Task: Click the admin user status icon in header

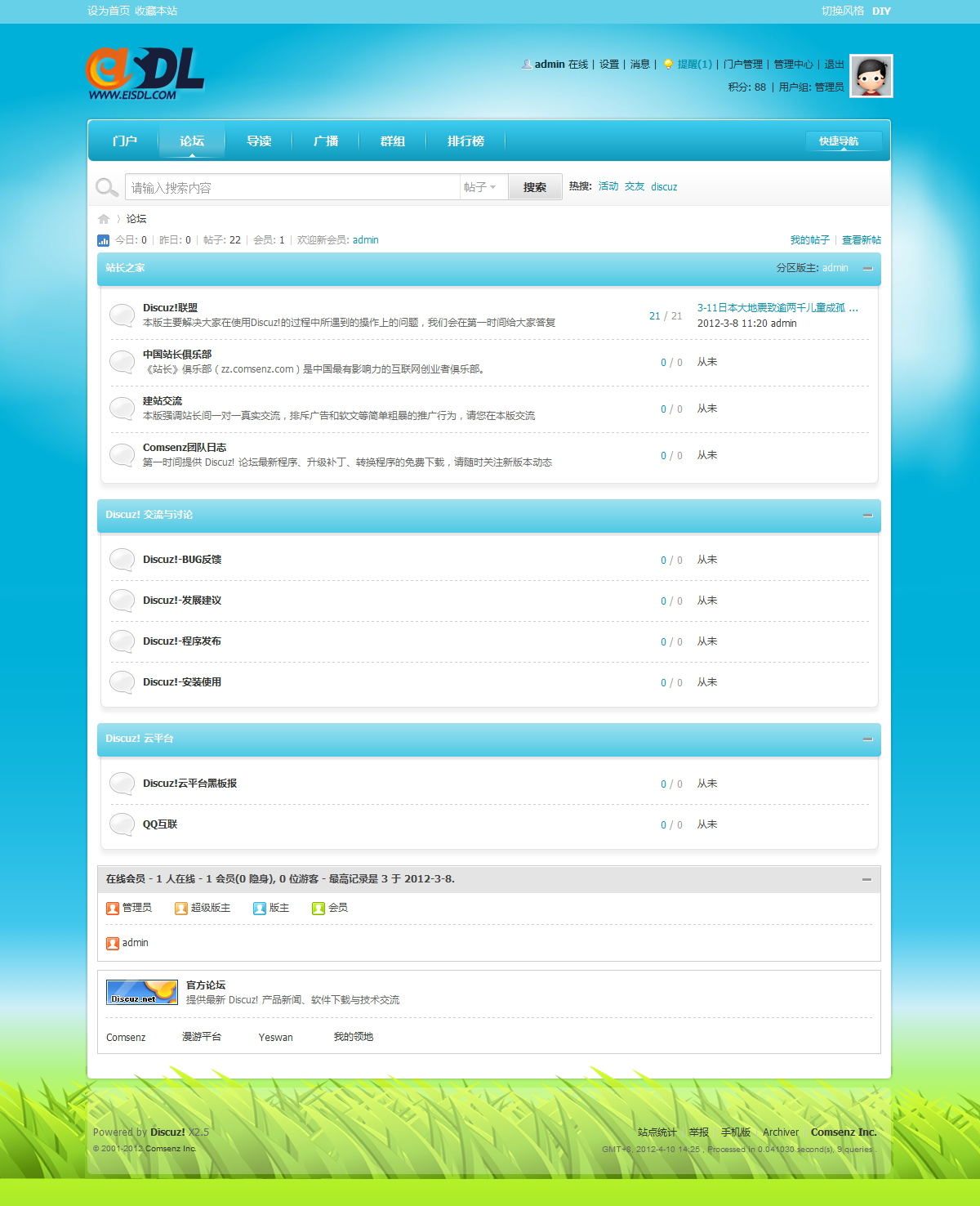Action: point(527,64)
